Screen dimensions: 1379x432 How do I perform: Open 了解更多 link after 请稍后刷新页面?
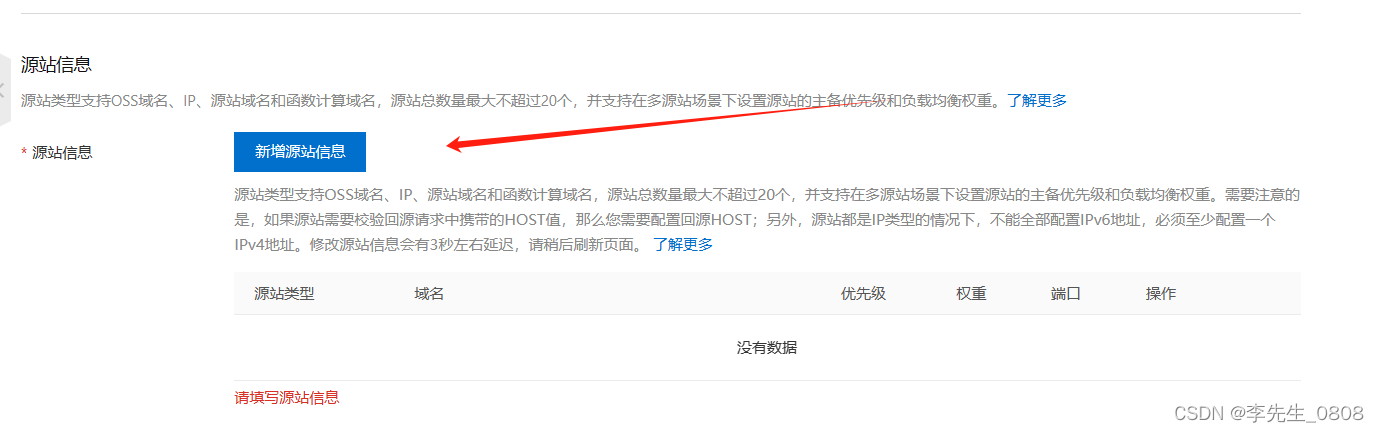683,244
